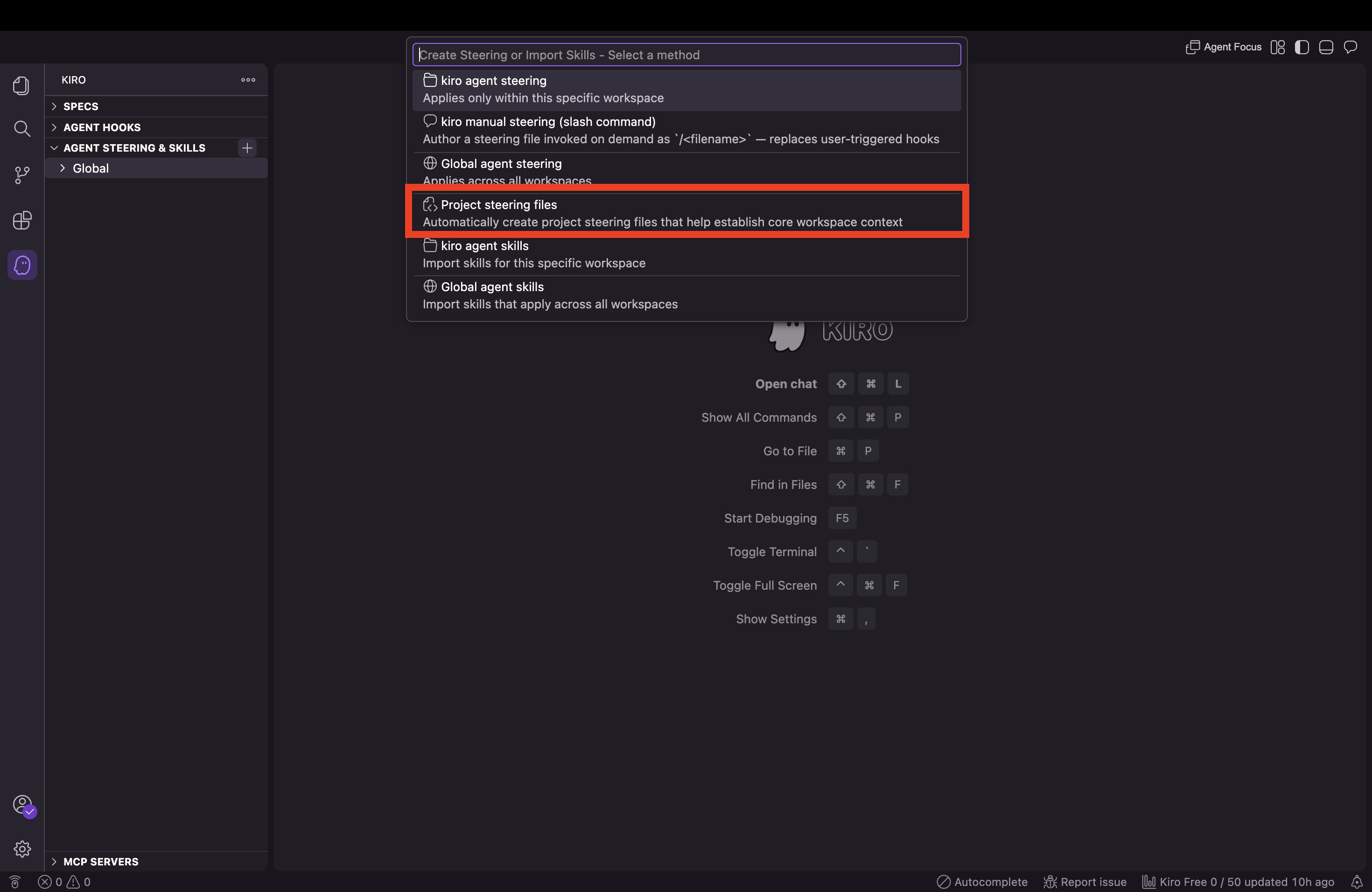Click Report issue in status bar
Screen dimensions: 1372x892
[1085, 882]
